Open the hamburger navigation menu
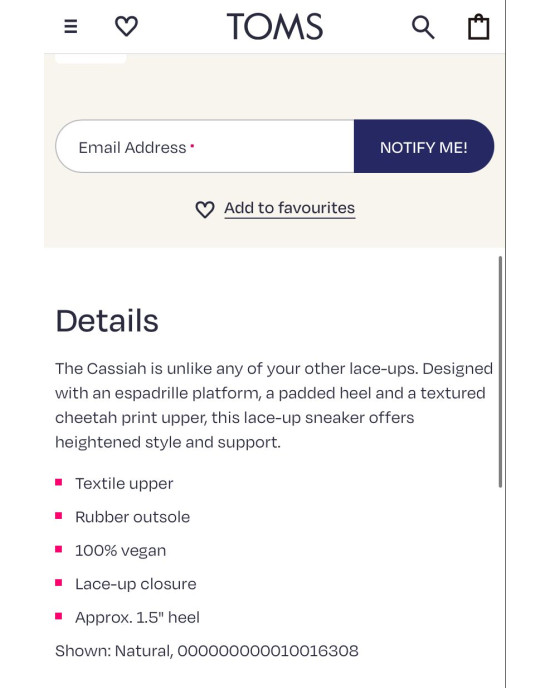Image resolution: width=550 pixels, height=688 pixels. click(71, 26)
